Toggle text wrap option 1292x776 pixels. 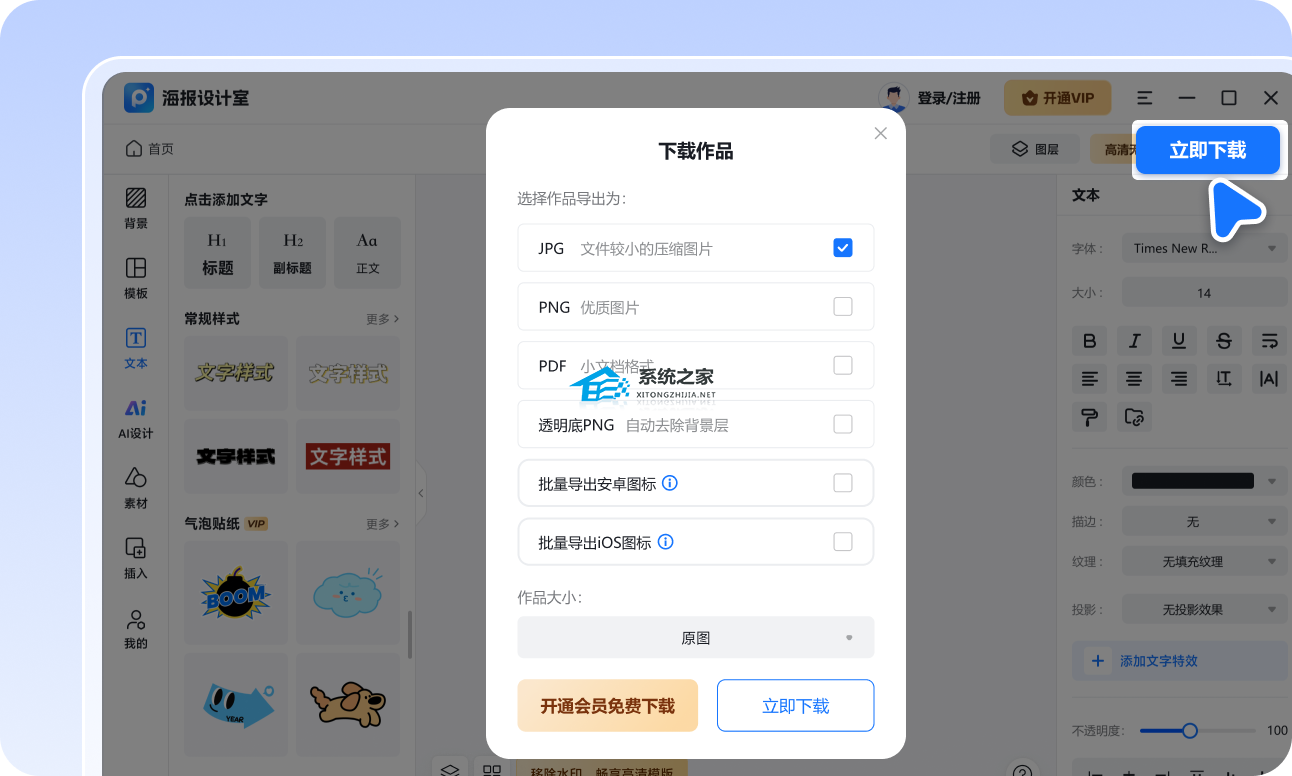(1269, 341)
